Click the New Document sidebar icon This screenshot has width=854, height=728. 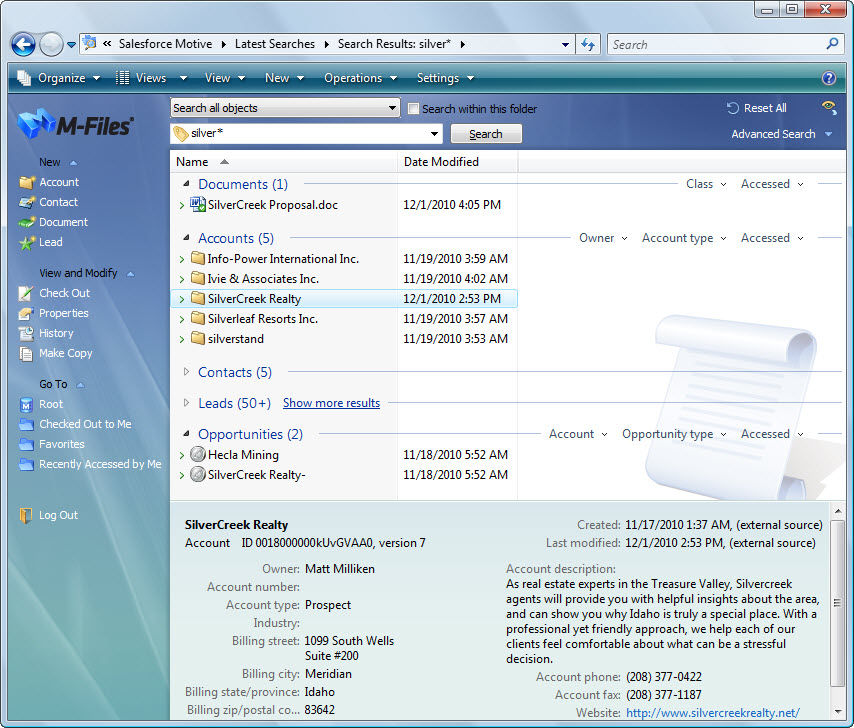(x=26, y=222)
